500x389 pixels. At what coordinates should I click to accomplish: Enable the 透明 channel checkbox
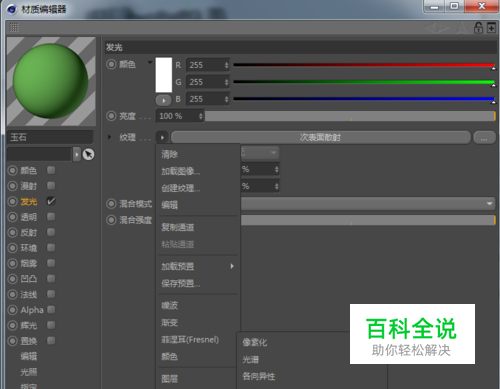pyautogui.click(x=51, y=217)
